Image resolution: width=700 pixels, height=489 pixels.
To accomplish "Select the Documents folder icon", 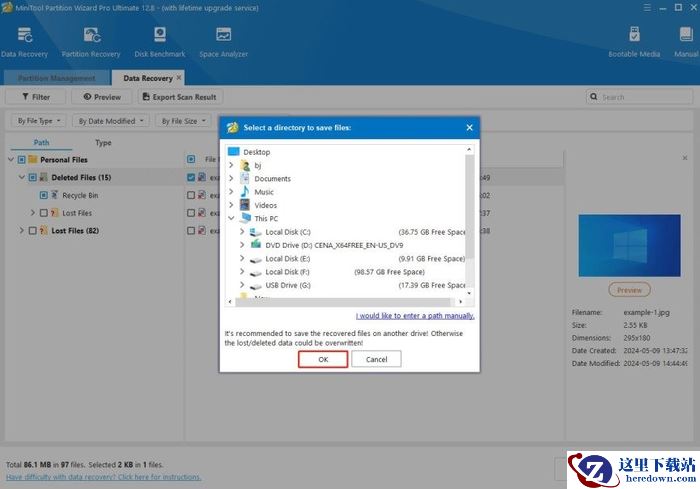I will click(x=245, y=179).
